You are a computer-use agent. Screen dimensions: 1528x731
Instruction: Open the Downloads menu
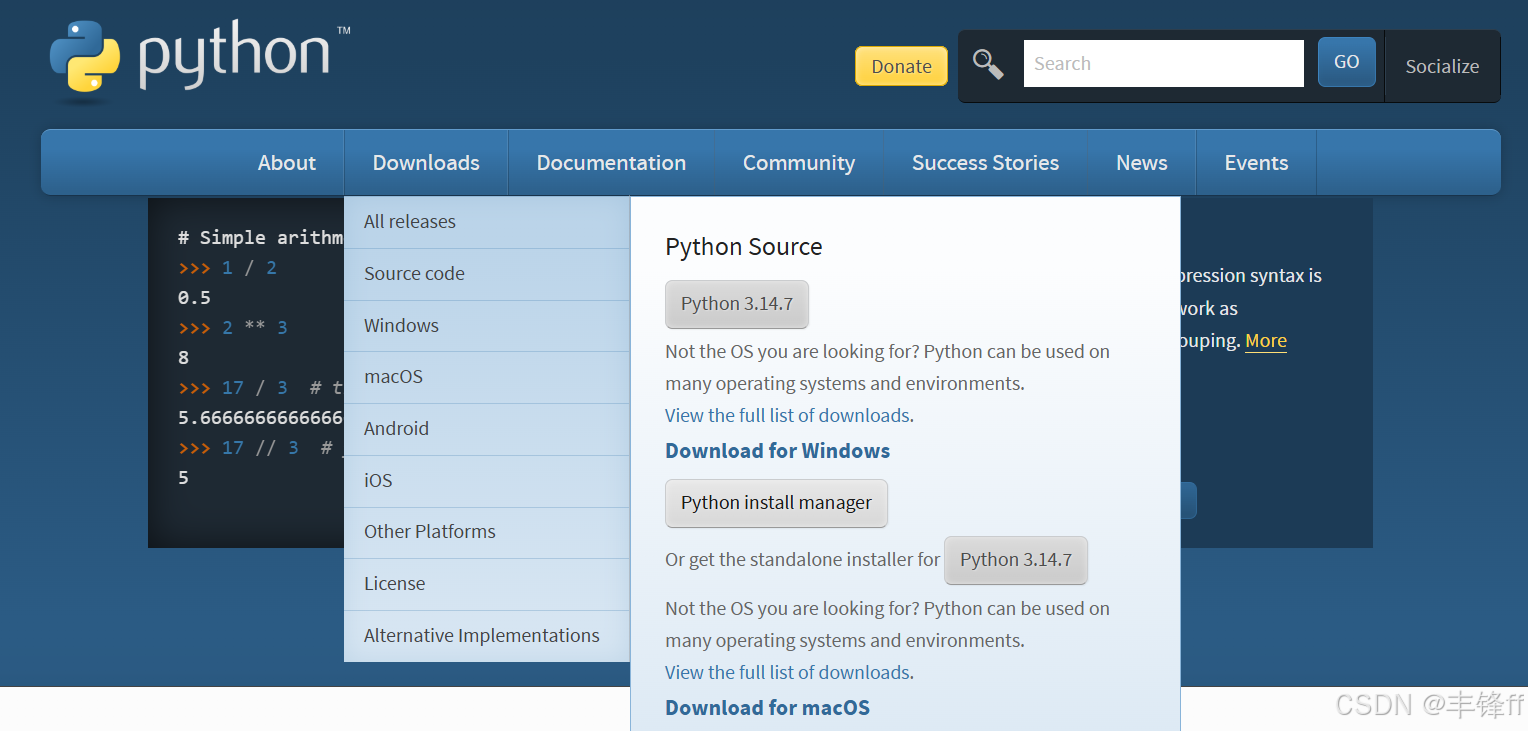click(x=426, y=163)
